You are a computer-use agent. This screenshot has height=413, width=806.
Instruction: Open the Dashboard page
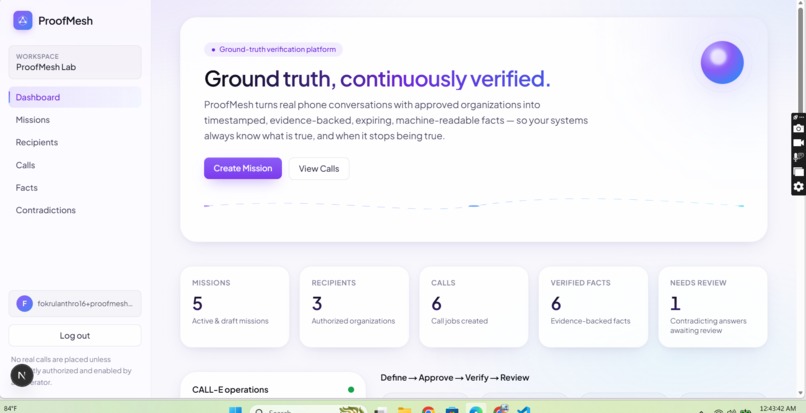(x=75, y=97)
